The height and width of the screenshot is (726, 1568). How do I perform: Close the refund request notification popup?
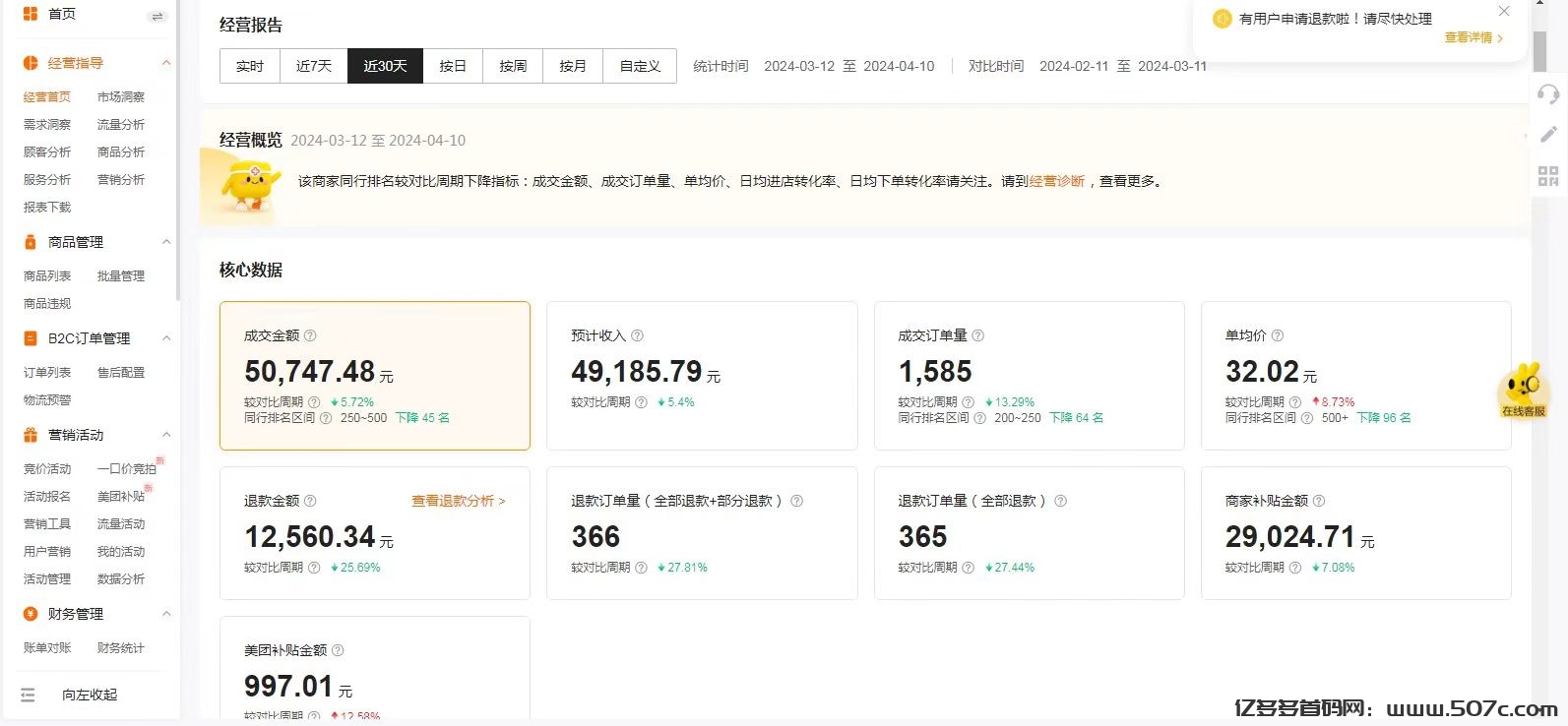pos(1503,12)
